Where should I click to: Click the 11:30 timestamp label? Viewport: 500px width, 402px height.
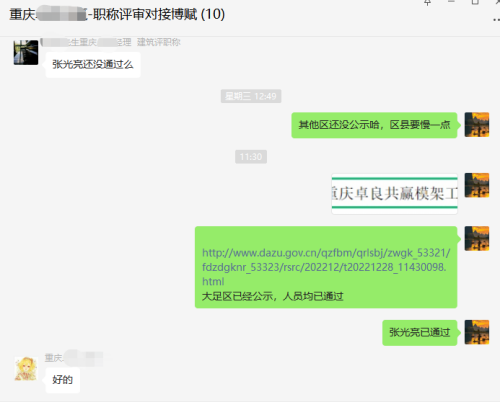[x=251, y=157]
